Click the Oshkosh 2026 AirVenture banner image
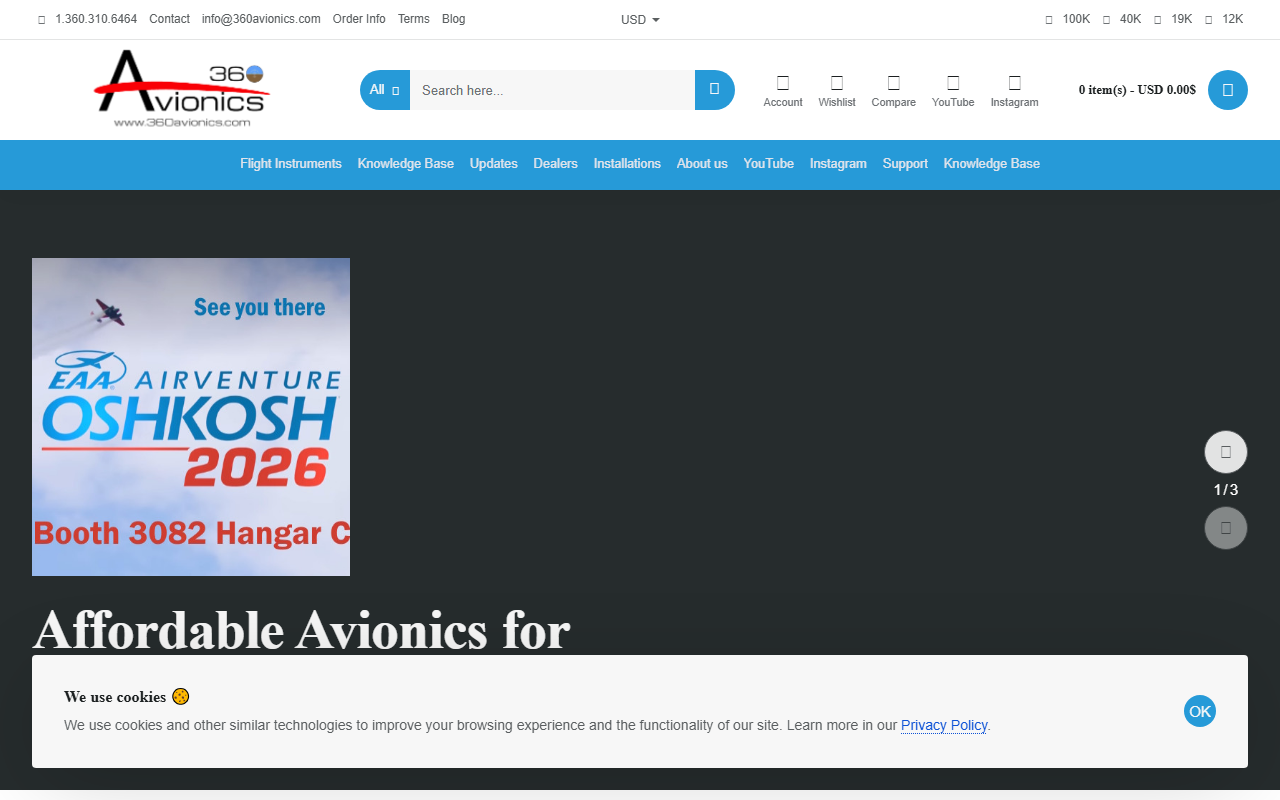Image resolution: width=1280 pixels, height=800 pixels. [191, 417]
